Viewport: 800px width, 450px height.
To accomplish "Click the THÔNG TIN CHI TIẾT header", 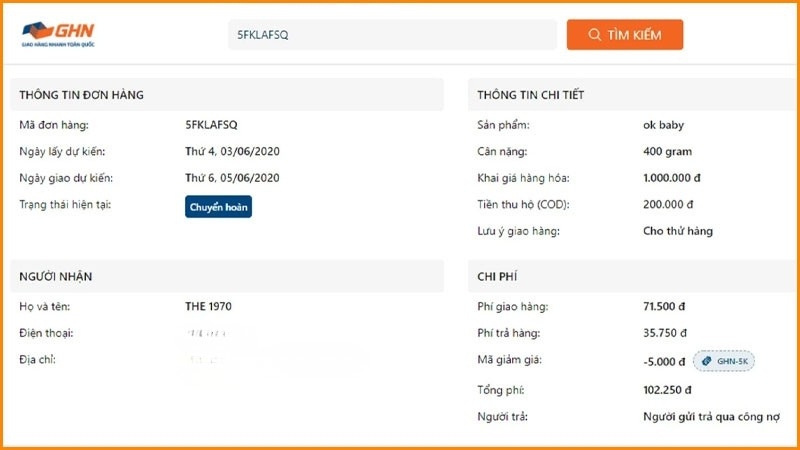I will tap(530, 95).
